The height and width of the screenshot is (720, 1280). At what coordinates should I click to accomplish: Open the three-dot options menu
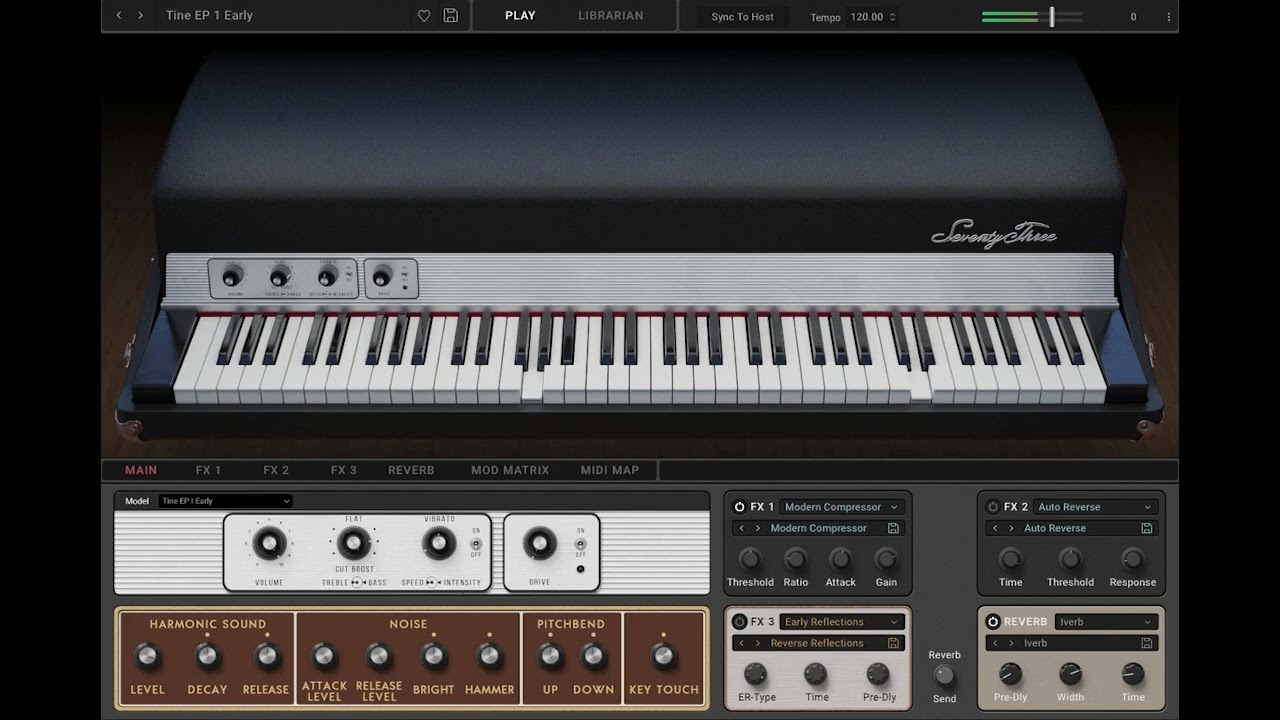pyautogui.click(x=1168, y=17)
